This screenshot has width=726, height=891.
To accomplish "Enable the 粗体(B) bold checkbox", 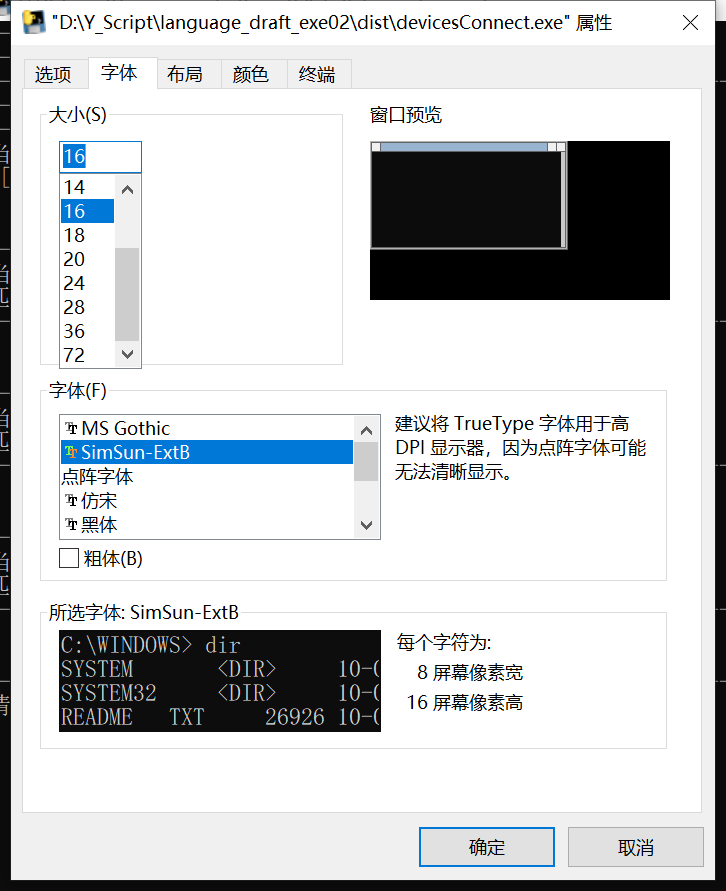I will 69,558.
